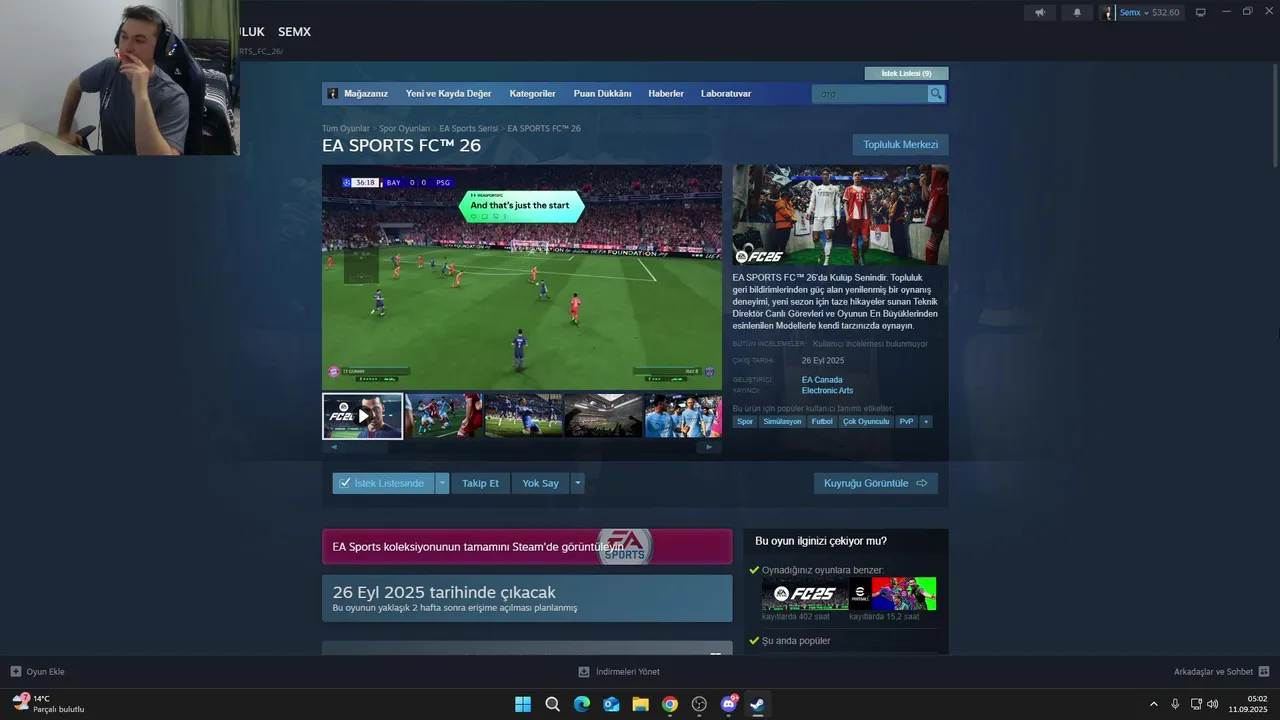Click the FC26 capsule header image

click(840, 215)
